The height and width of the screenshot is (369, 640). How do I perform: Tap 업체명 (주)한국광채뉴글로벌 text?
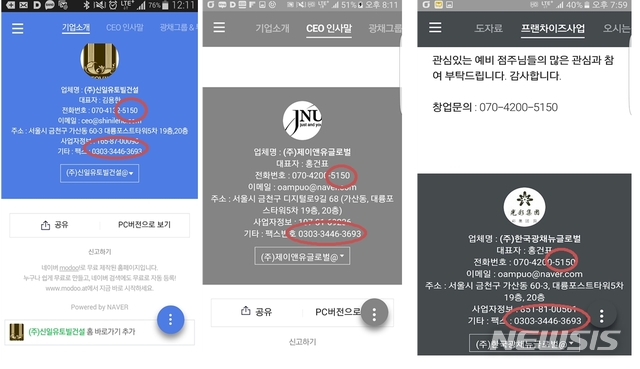tap(524, 239)
